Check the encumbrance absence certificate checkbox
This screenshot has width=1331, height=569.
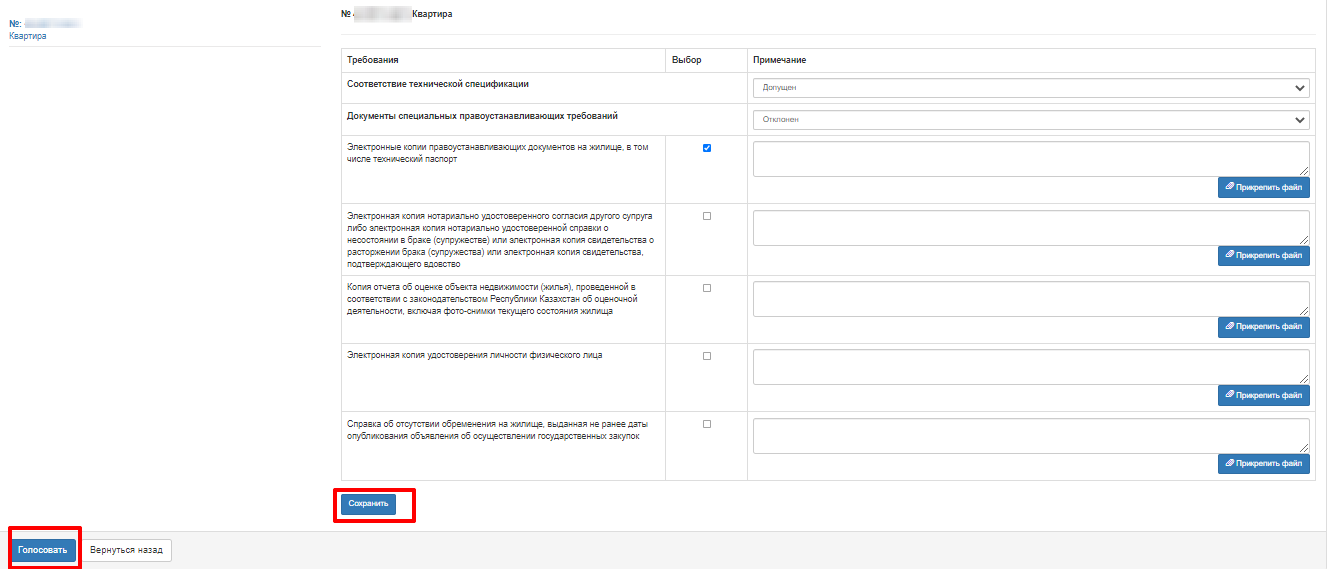[x=707, y=424]
